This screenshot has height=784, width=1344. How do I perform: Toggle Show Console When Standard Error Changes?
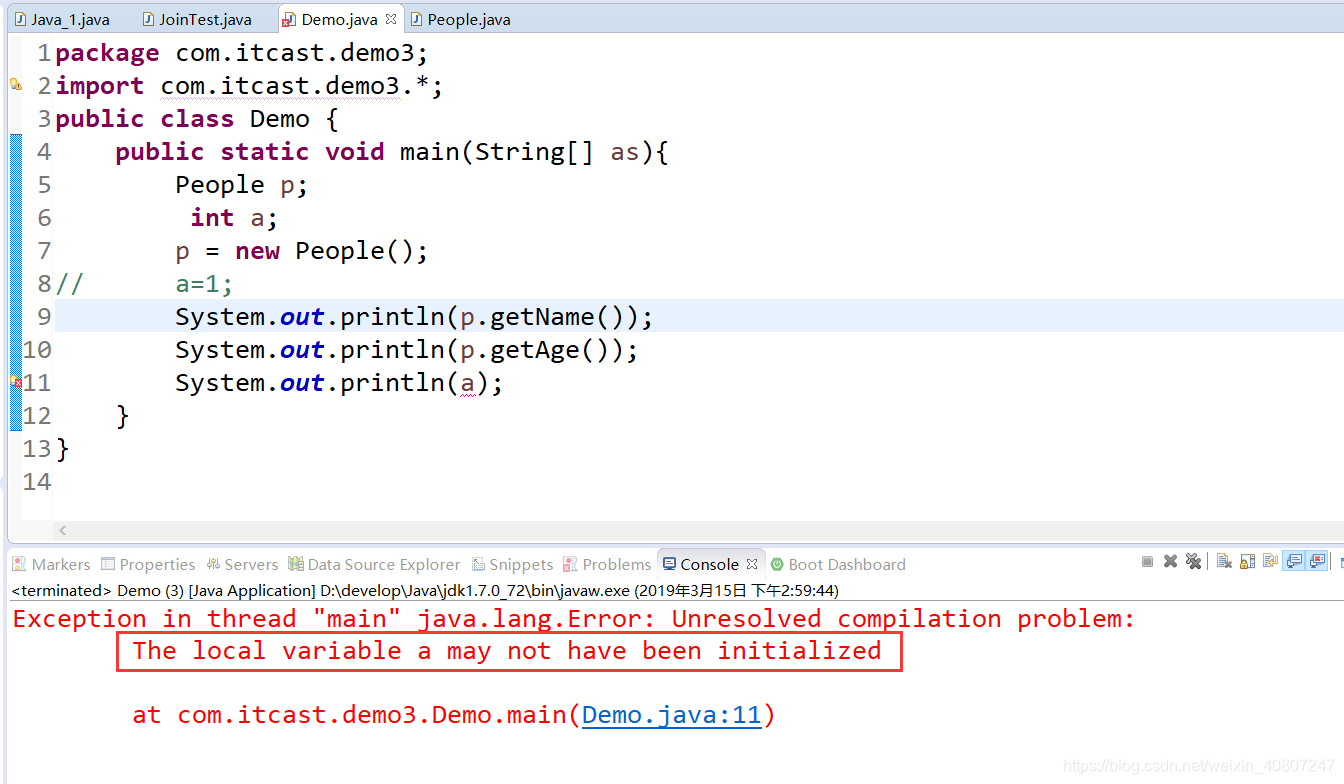(x=1317, y=561)
